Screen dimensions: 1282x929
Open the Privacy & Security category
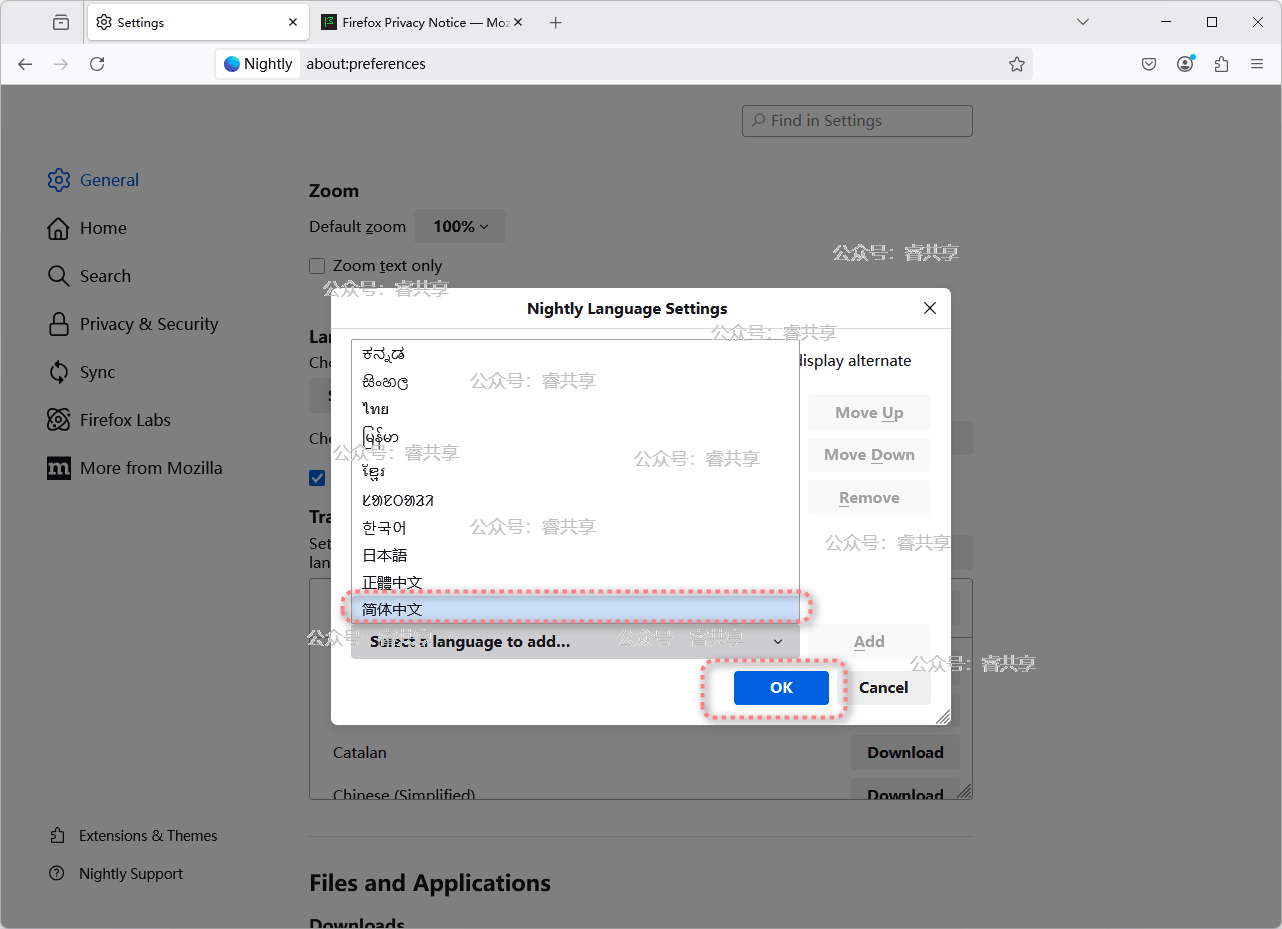click(133, 324)
